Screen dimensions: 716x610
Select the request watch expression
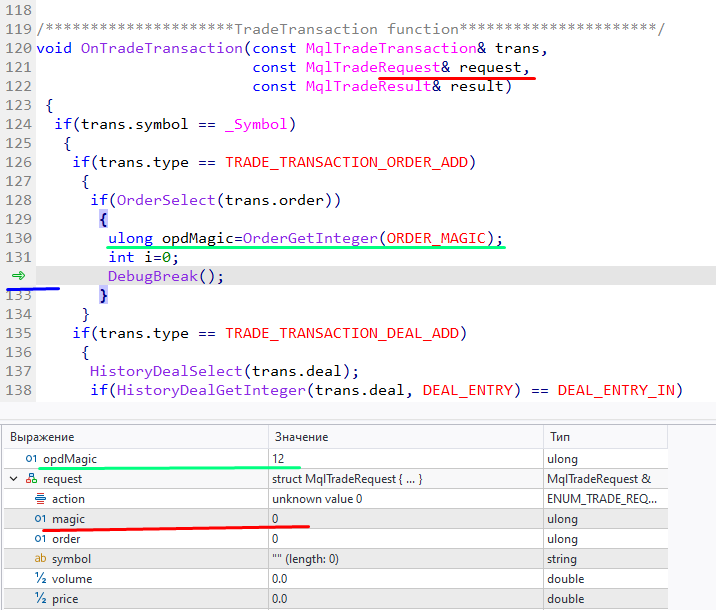click(x=62, y=479)
